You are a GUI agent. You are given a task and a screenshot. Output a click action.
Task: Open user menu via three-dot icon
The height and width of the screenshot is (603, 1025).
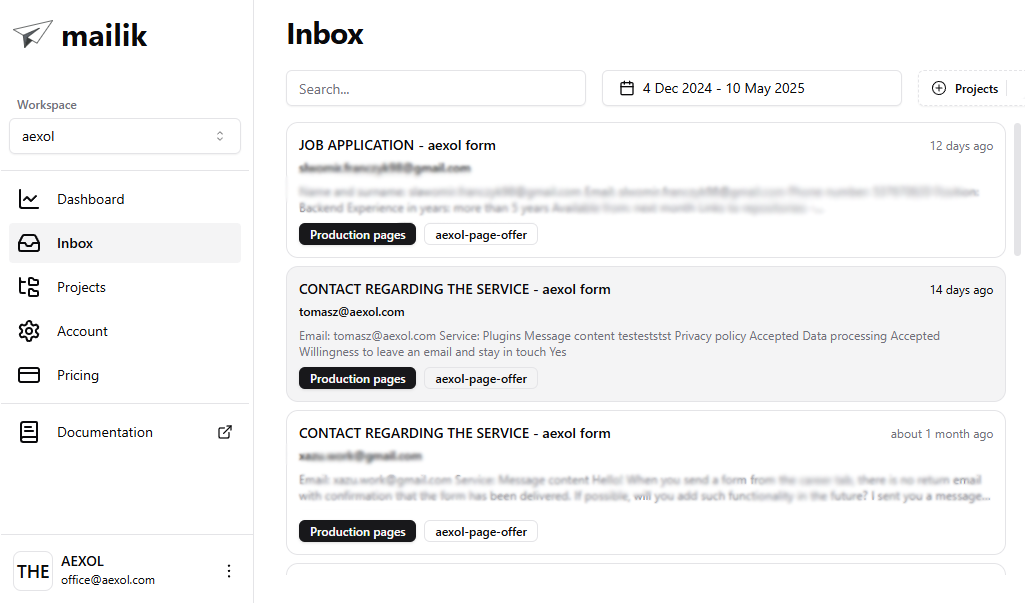[229, 571]
